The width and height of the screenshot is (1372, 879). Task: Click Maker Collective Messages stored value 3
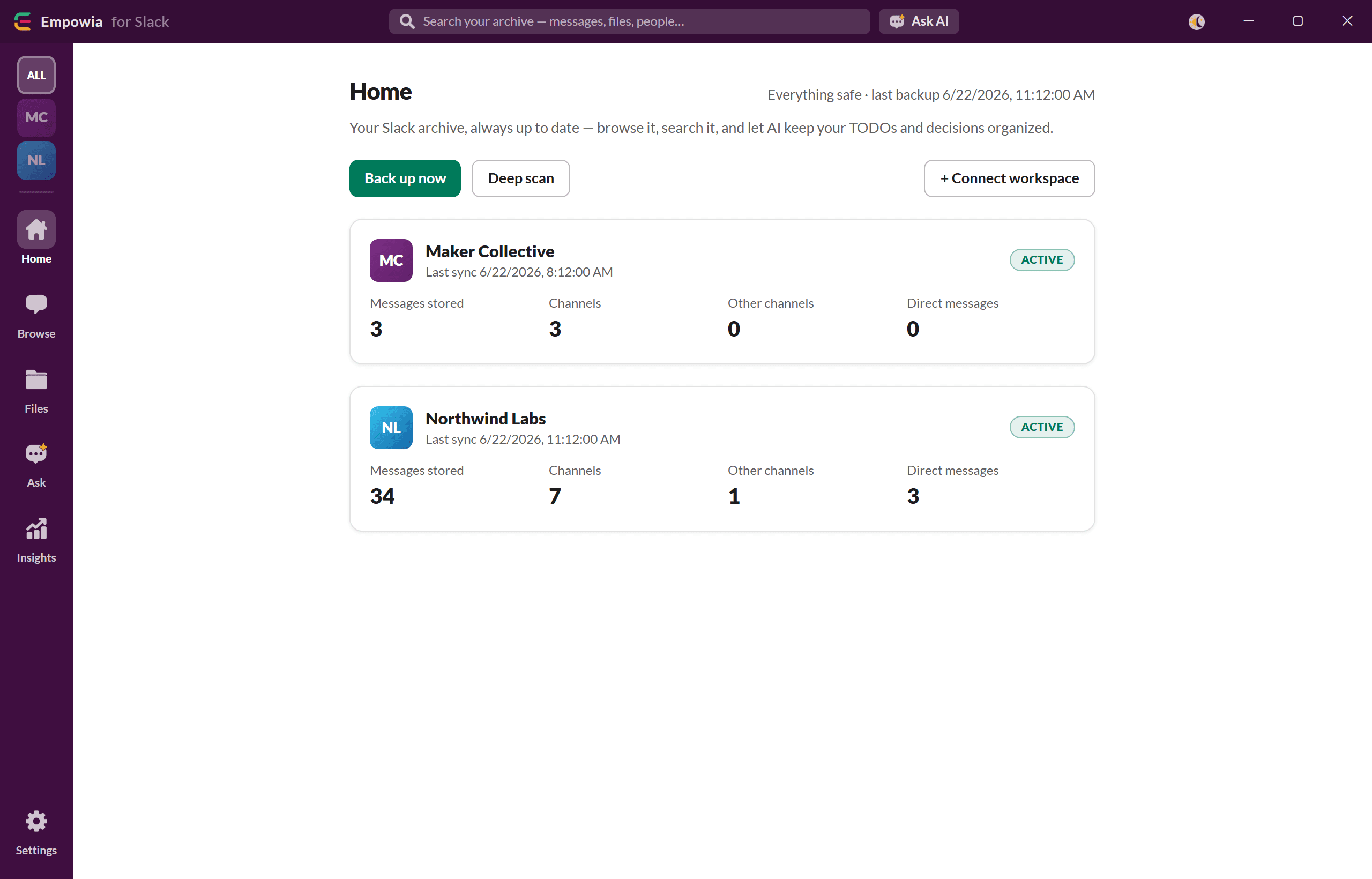376,329
